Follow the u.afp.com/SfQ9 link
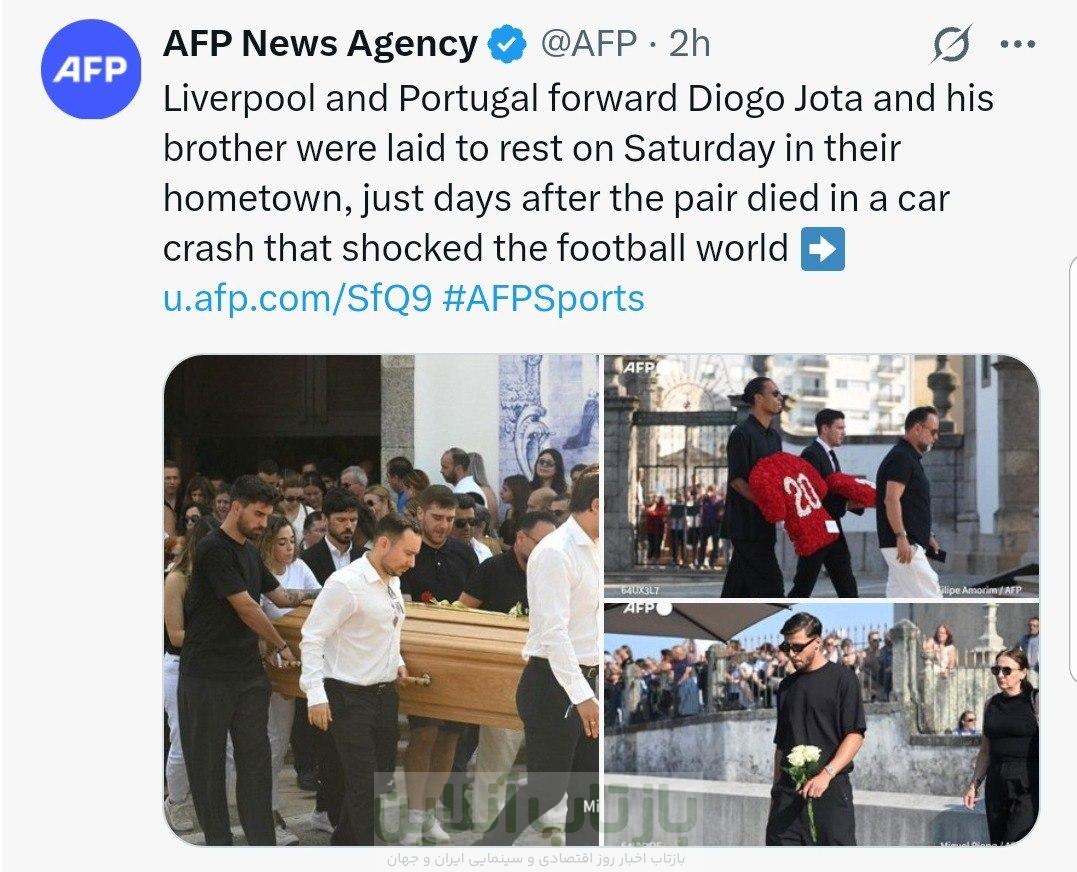Screen dimensions: 1077x872 coord(298,299)
